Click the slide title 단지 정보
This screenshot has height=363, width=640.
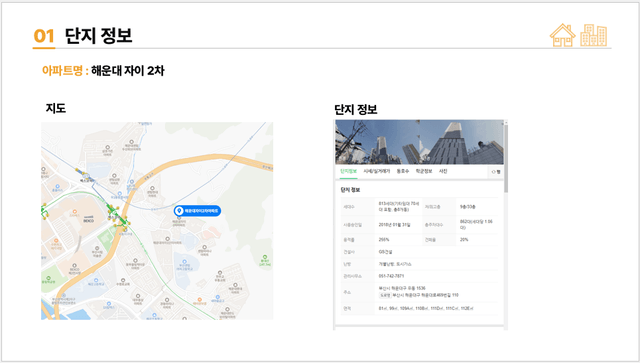tap(98, 36)
